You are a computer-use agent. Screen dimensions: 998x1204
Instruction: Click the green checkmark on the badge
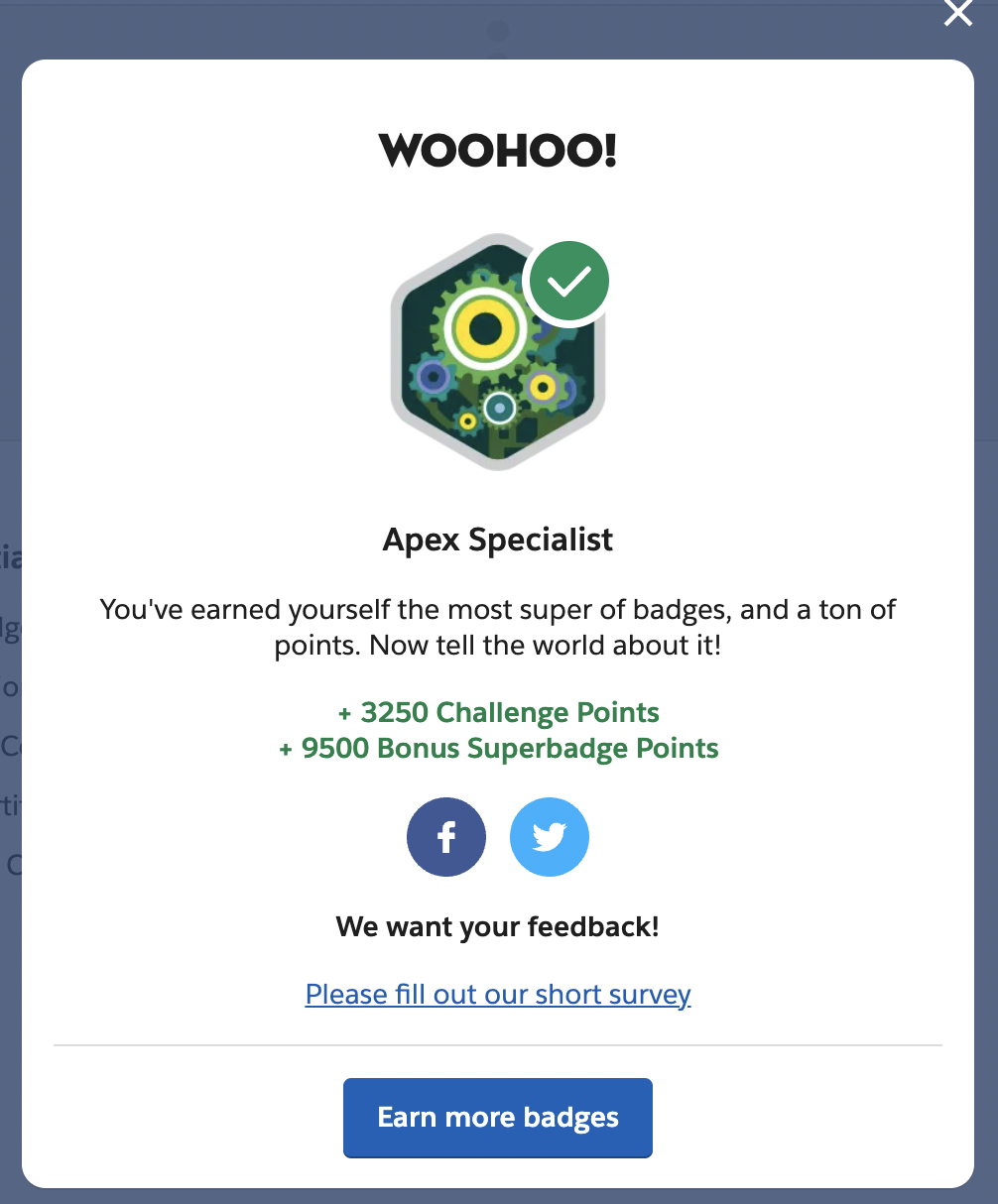[568, 283]
